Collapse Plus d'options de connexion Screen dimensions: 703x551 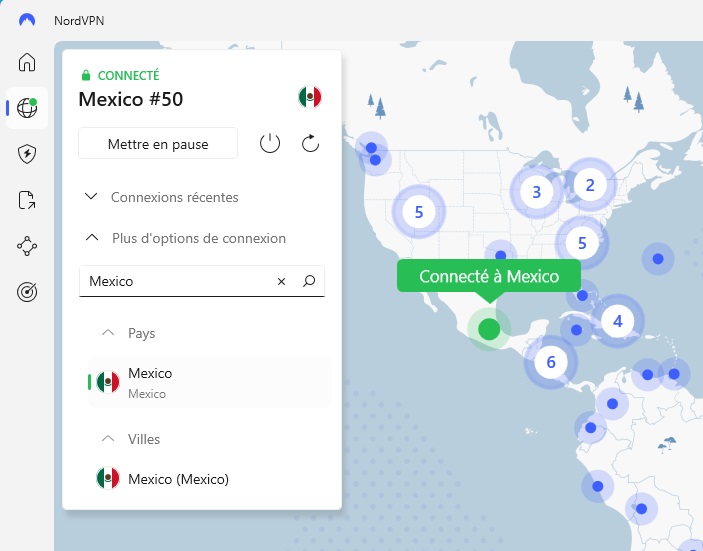[x=185, y=238]
